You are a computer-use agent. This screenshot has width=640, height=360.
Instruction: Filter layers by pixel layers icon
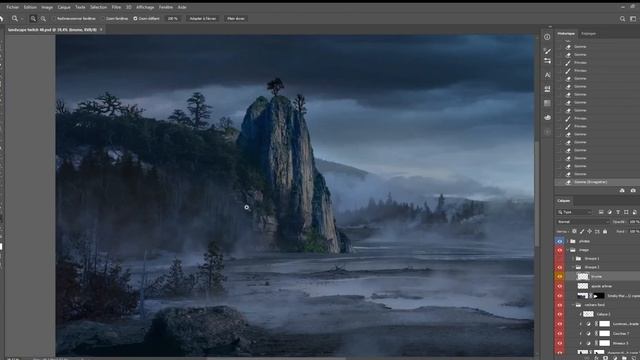[x=601, y=212]
